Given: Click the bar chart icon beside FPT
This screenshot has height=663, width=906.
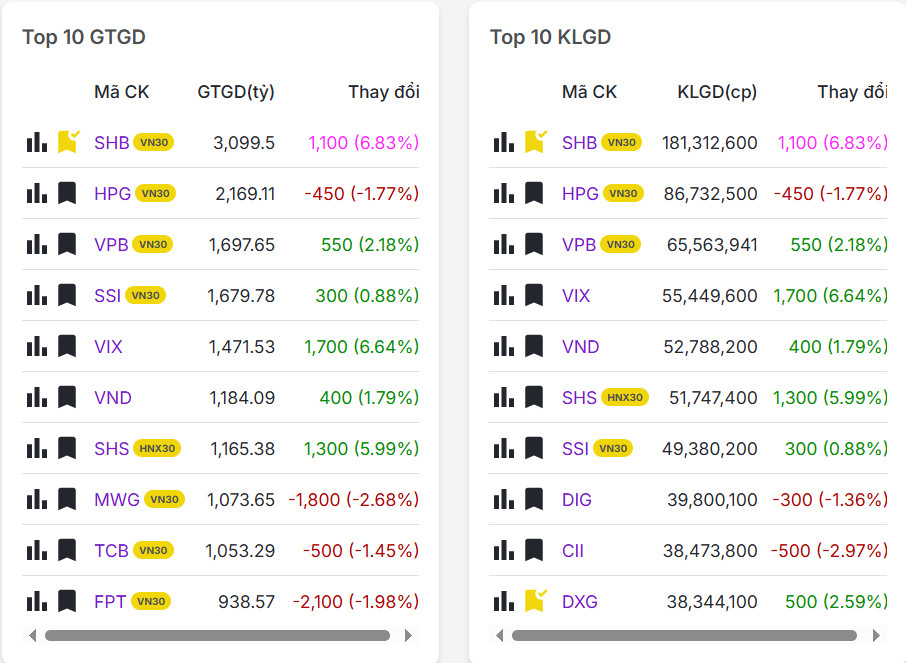Looking at the screenshot, I should [x=37, y=601].
